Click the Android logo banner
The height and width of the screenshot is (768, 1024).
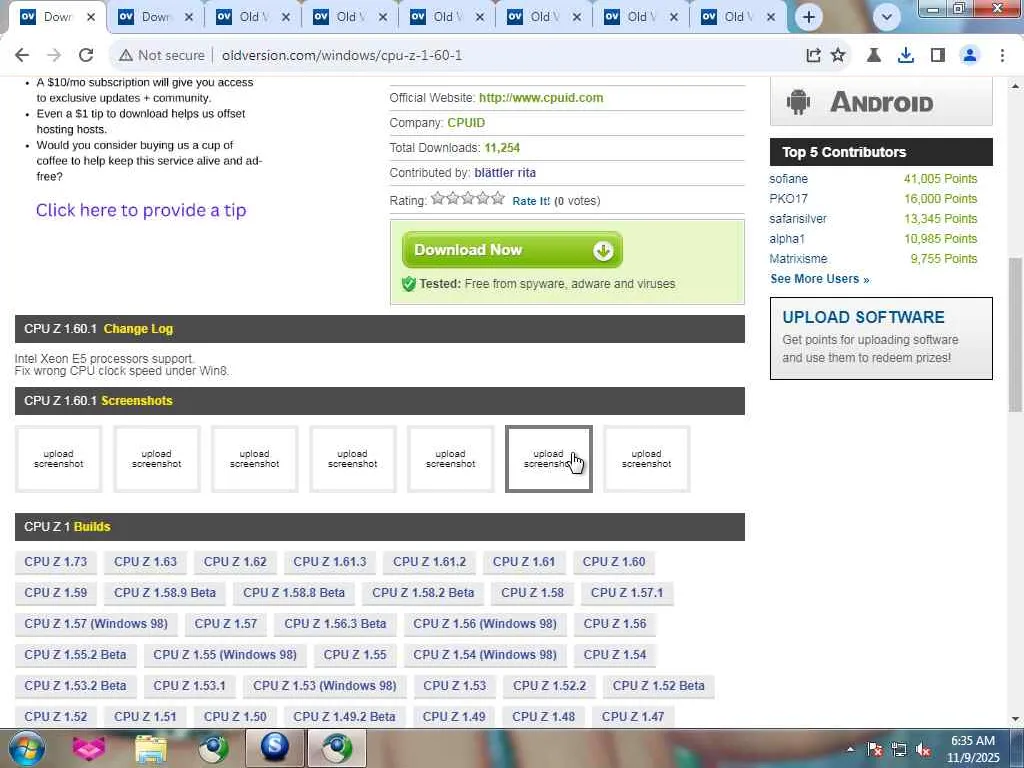881,102
